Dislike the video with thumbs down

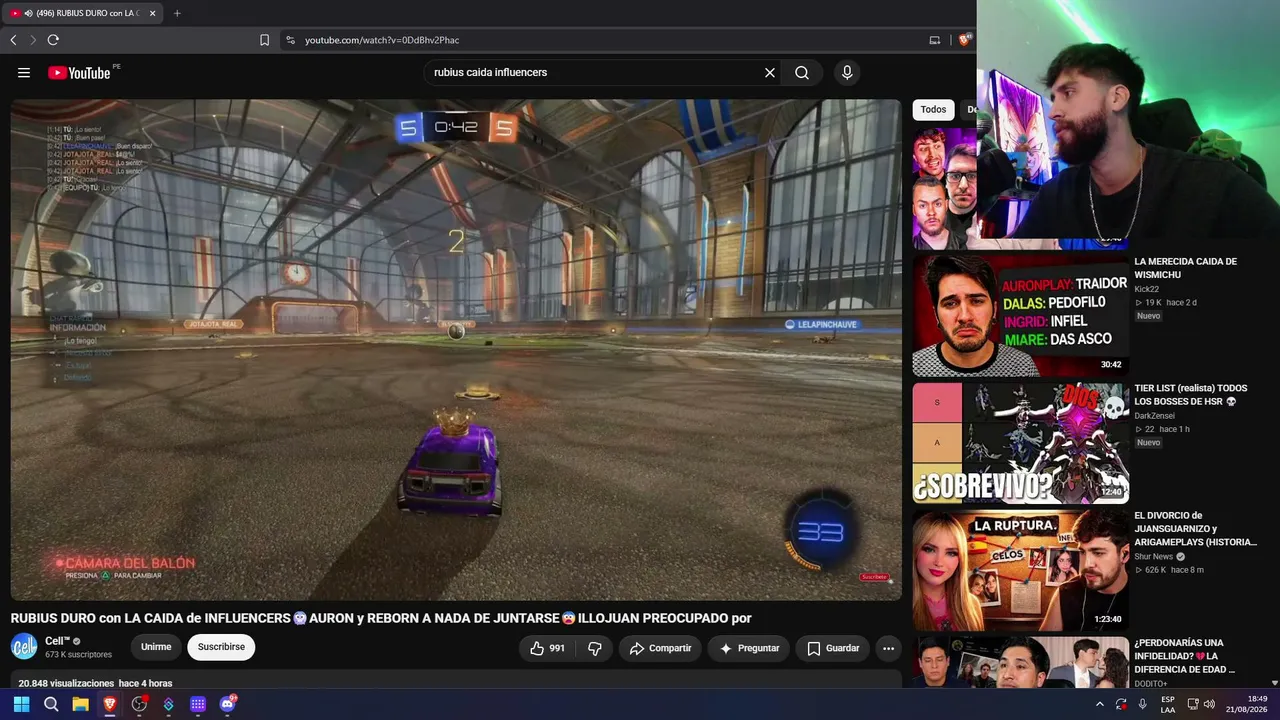pos(595,648)
